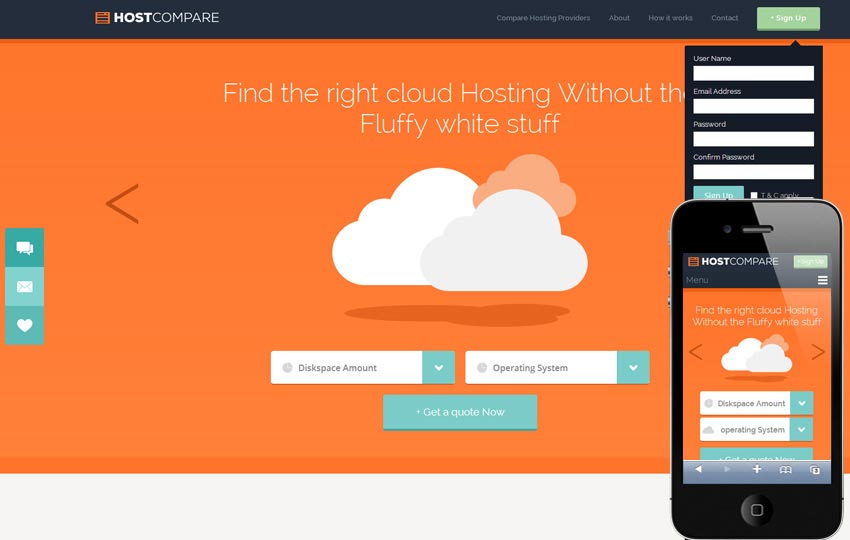
Task: Click the Get a quote Now button
Action: (x=460, y=412)
